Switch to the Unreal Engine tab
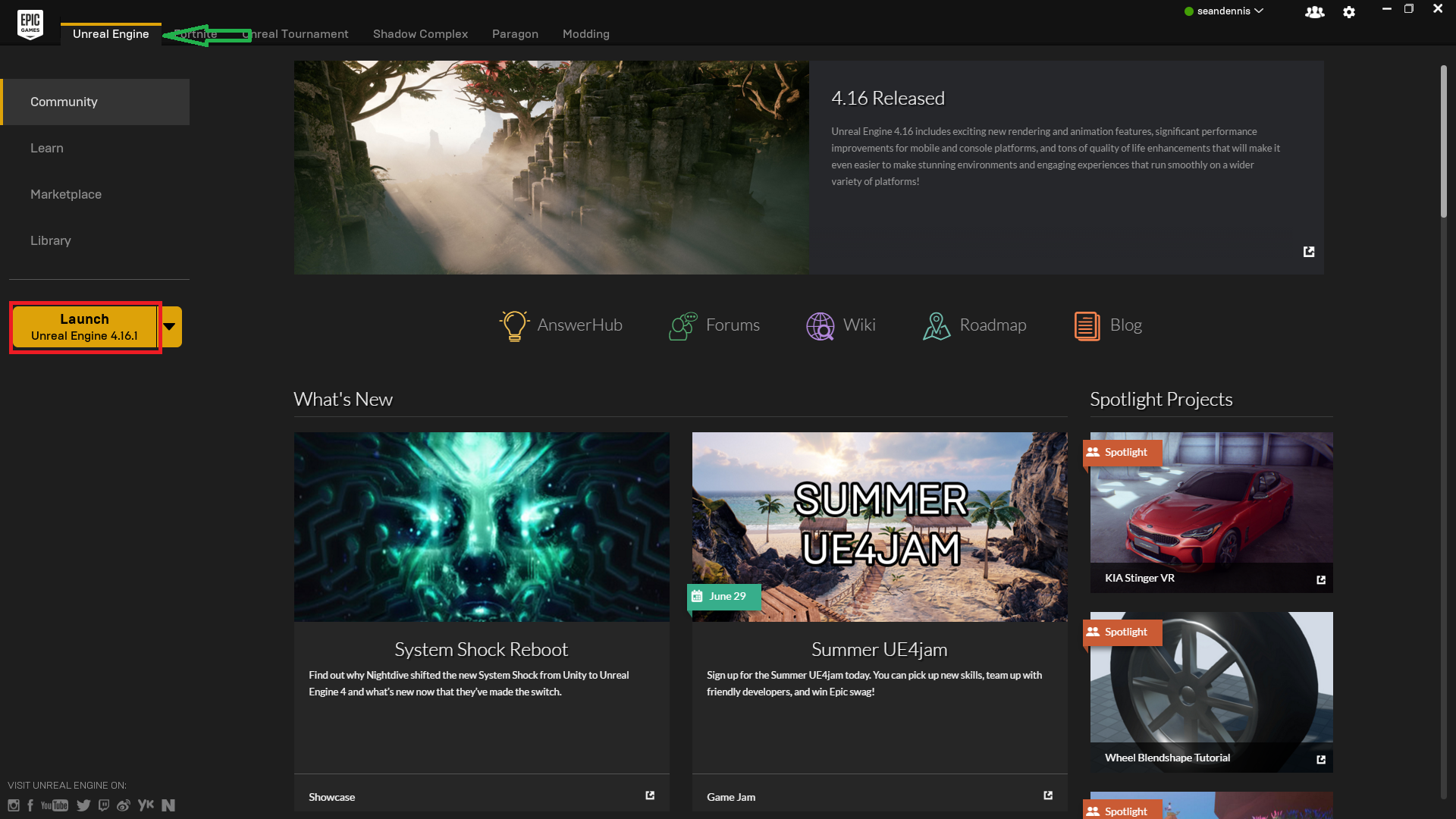Screen dimensions: 1456x819 coord(111,34)
